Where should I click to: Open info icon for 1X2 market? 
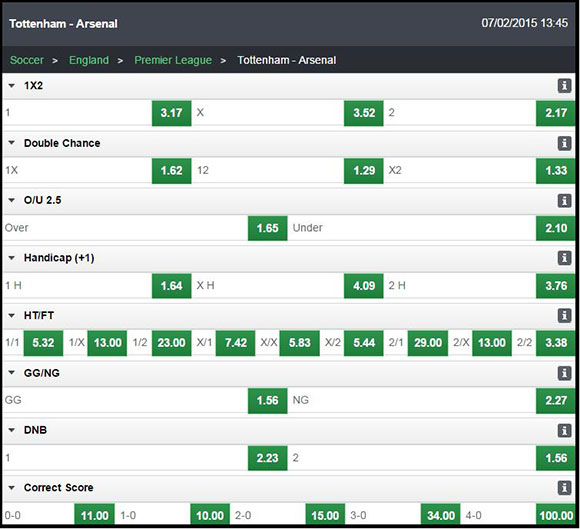[x=564, y=86]
